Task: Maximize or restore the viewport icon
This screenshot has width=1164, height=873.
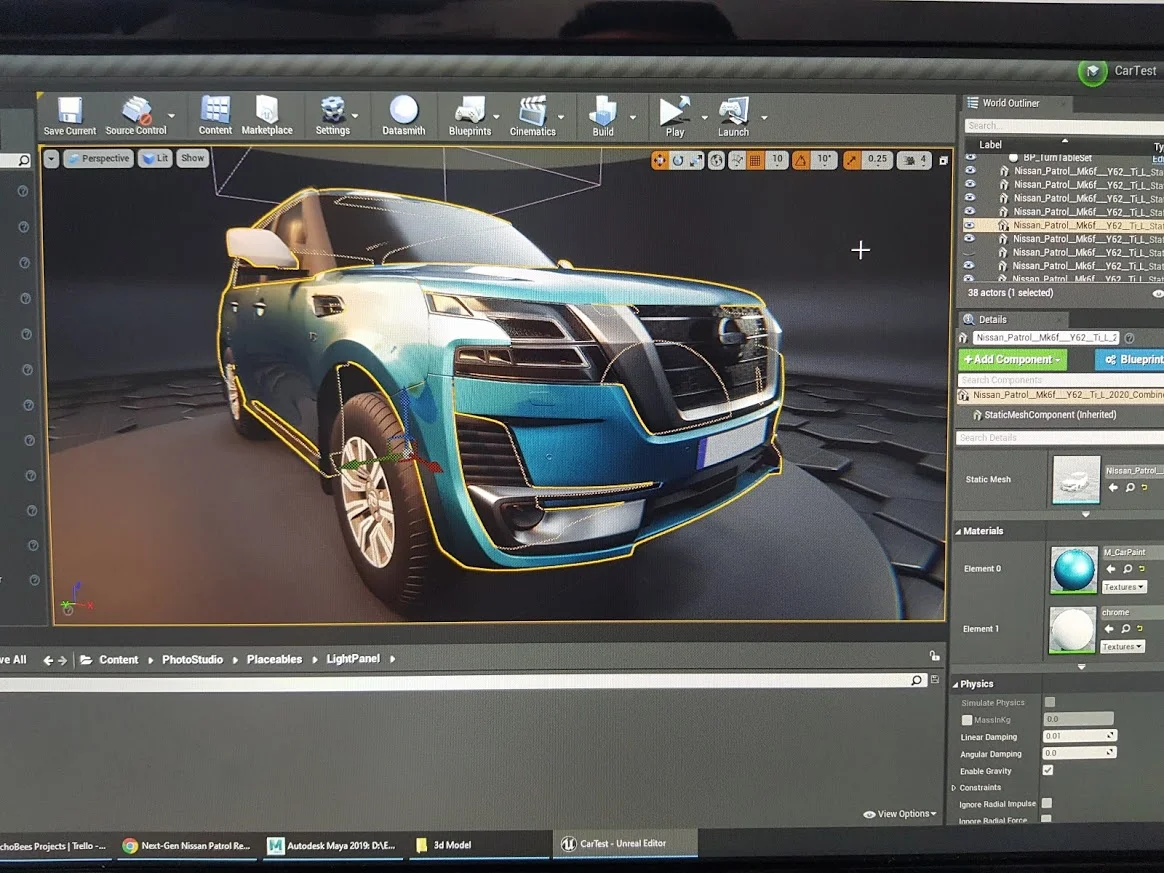Action: click(x=944, y=160)
